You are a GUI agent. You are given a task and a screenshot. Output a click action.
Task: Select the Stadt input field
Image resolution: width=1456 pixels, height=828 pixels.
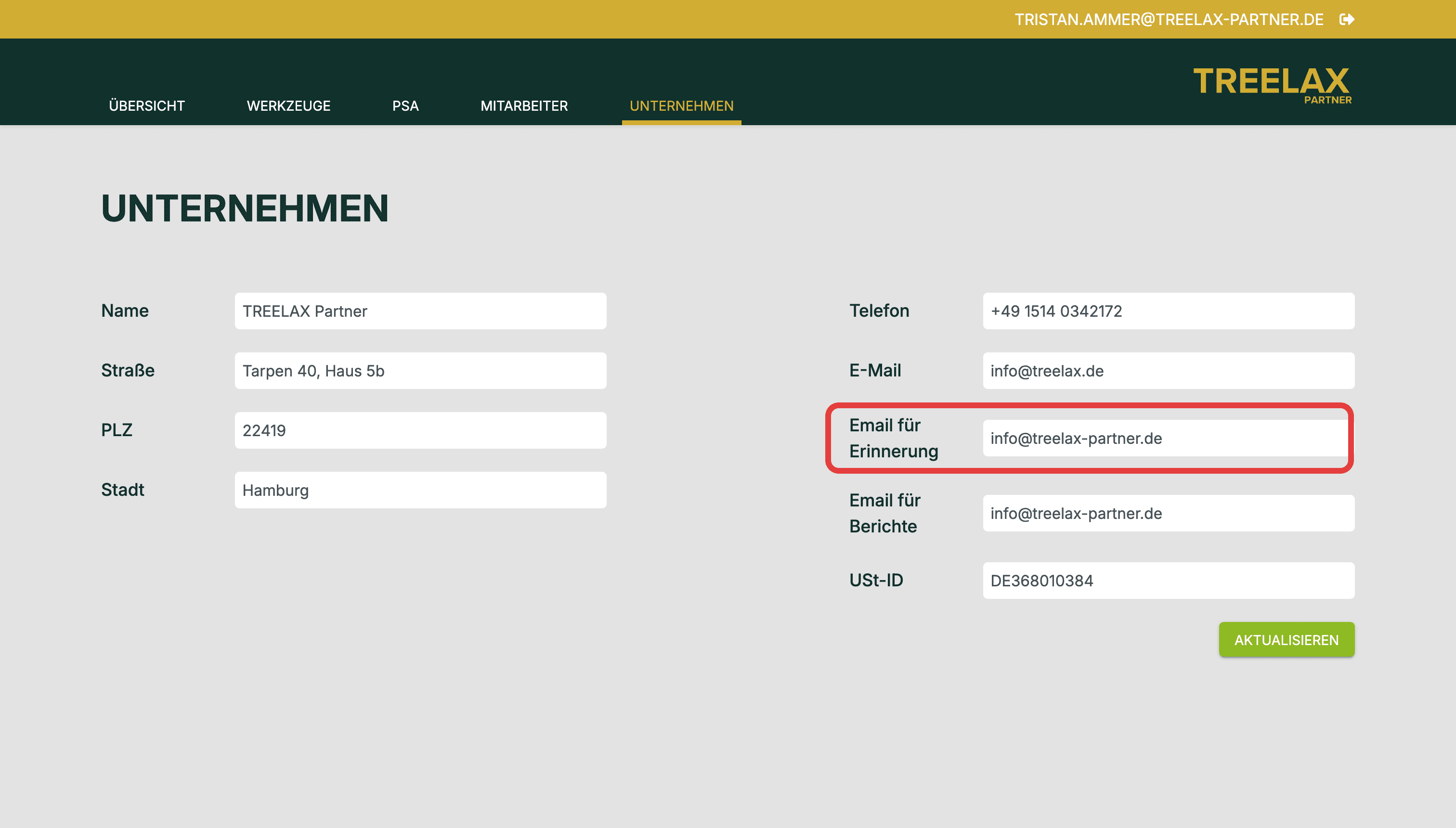pyautogui.click(x=420, y=490)
